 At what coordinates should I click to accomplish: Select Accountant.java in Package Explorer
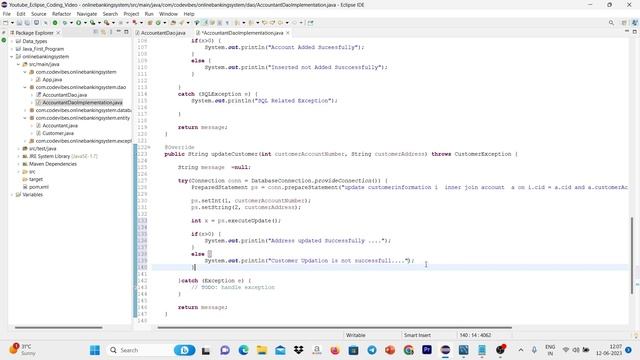pyautogui.click(x=60, y=126)
